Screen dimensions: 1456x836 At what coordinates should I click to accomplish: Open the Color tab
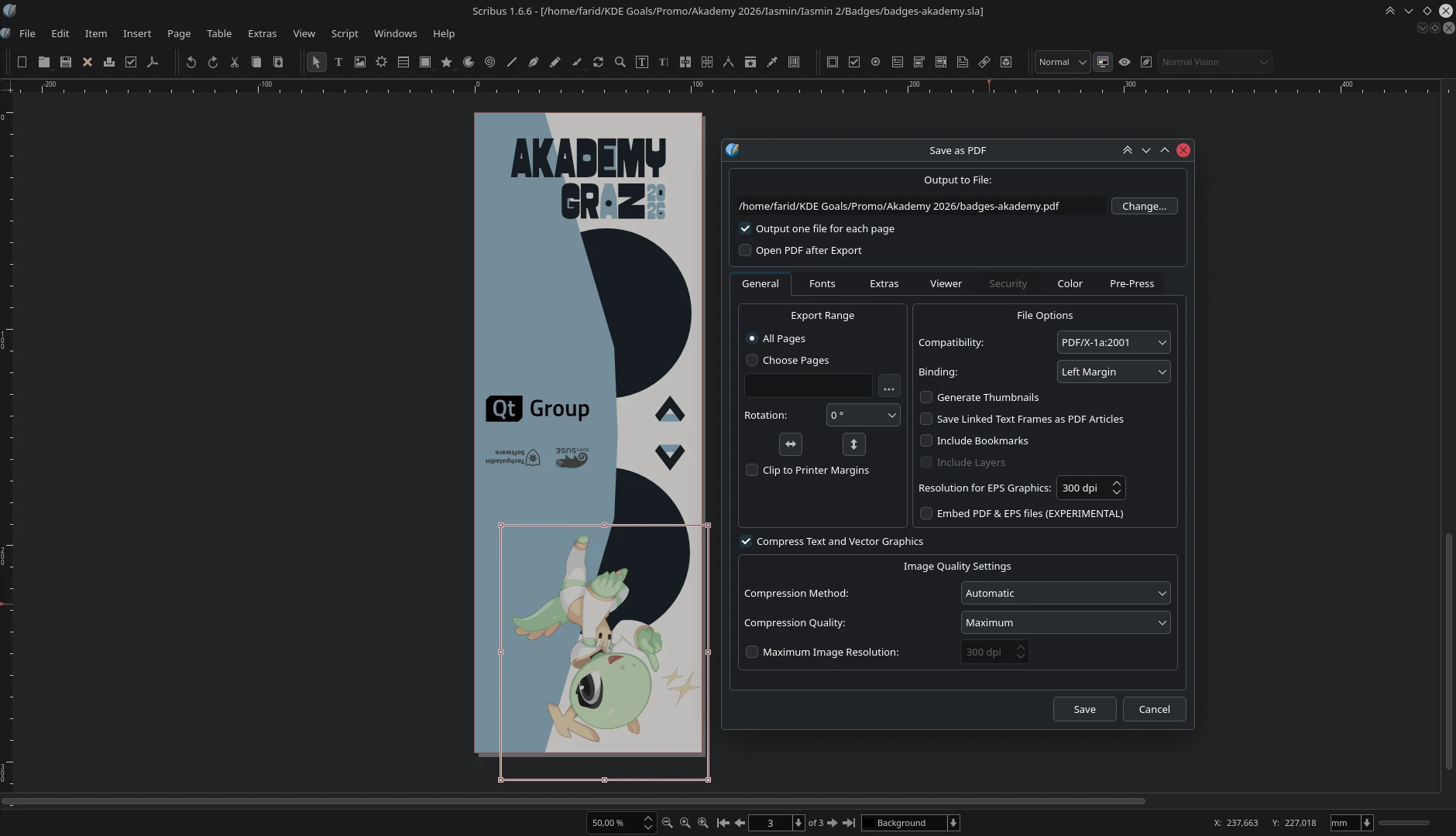[x=1070, y=283]
